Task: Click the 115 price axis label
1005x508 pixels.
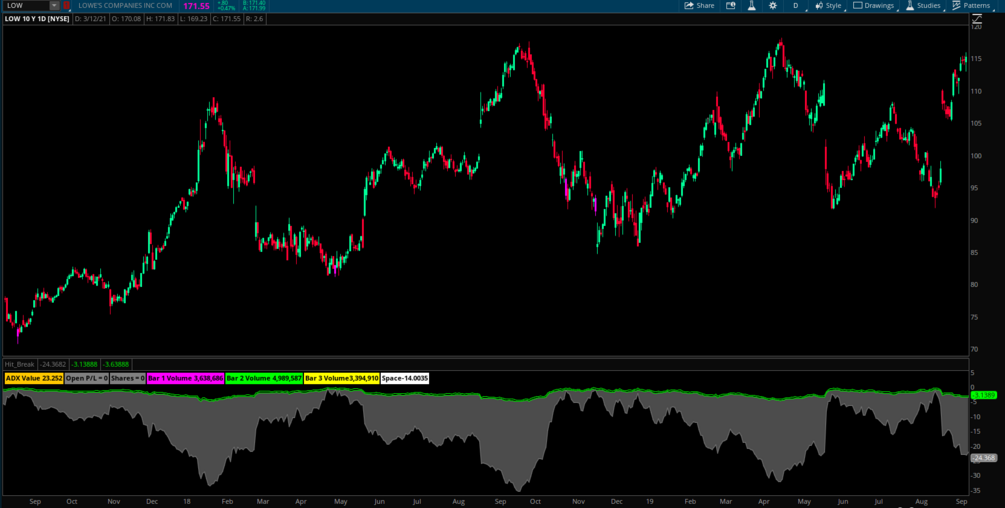Action: pos(977,59)
